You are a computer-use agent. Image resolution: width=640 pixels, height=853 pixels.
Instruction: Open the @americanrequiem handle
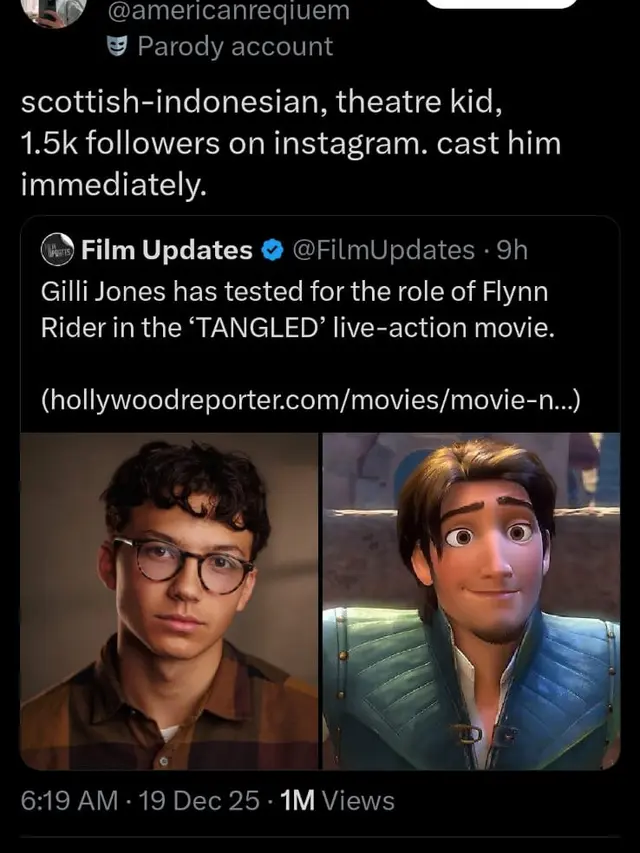229,11
